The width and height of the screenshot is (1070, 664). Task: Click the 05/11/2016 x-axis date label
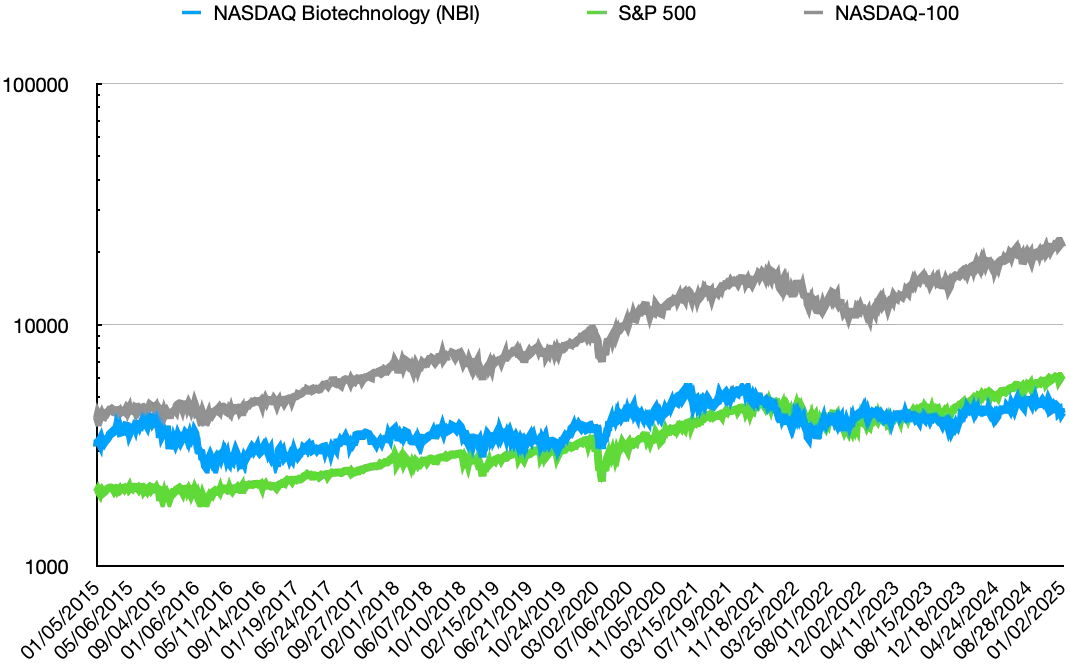click(195, 620)
